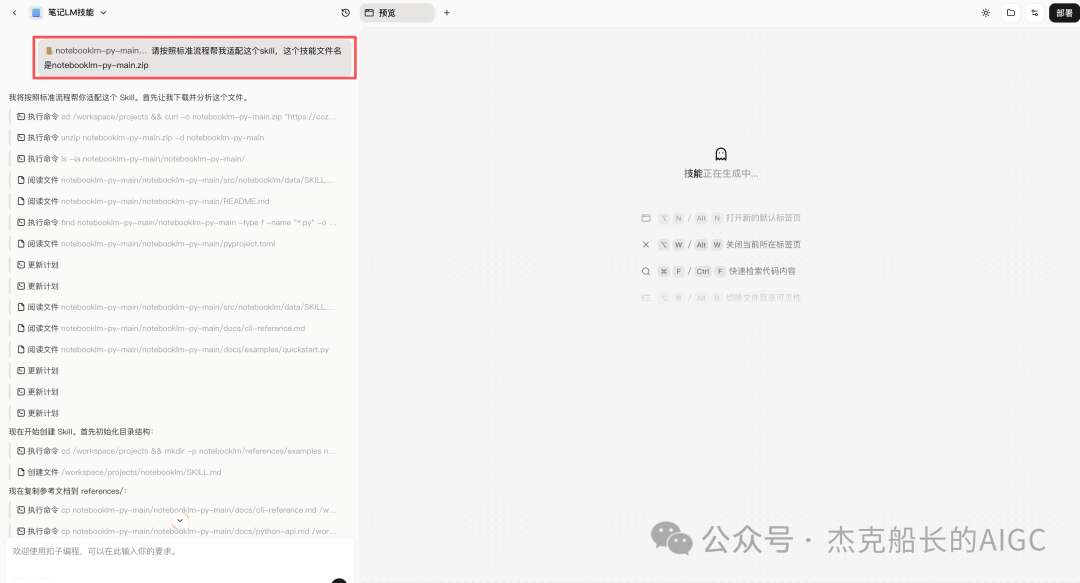Screen dimensions: 1080x583
Task: Click the black 部署 deploy button
Action: point(1064,12)
